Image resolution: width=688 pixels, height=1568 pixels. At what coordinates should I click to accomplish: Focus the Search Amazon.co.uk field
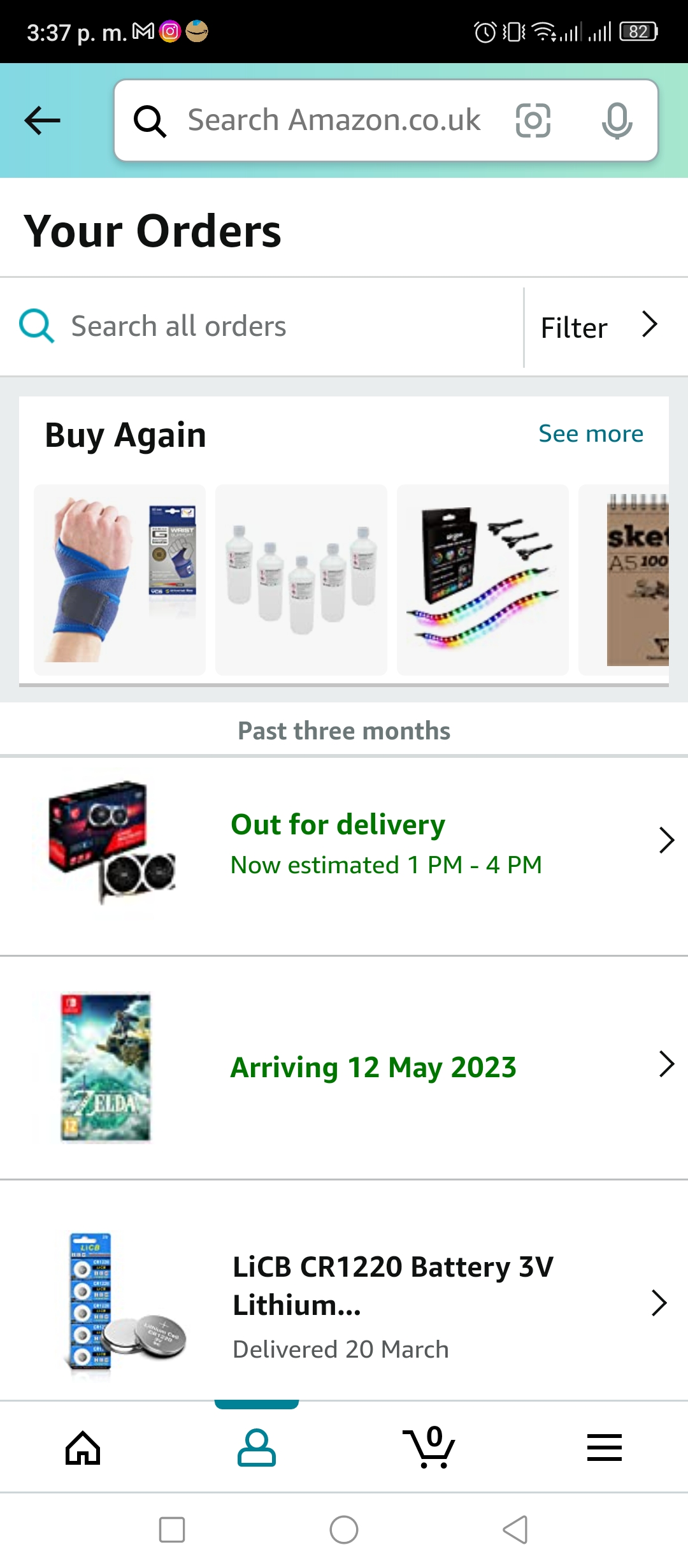point(334,120)
